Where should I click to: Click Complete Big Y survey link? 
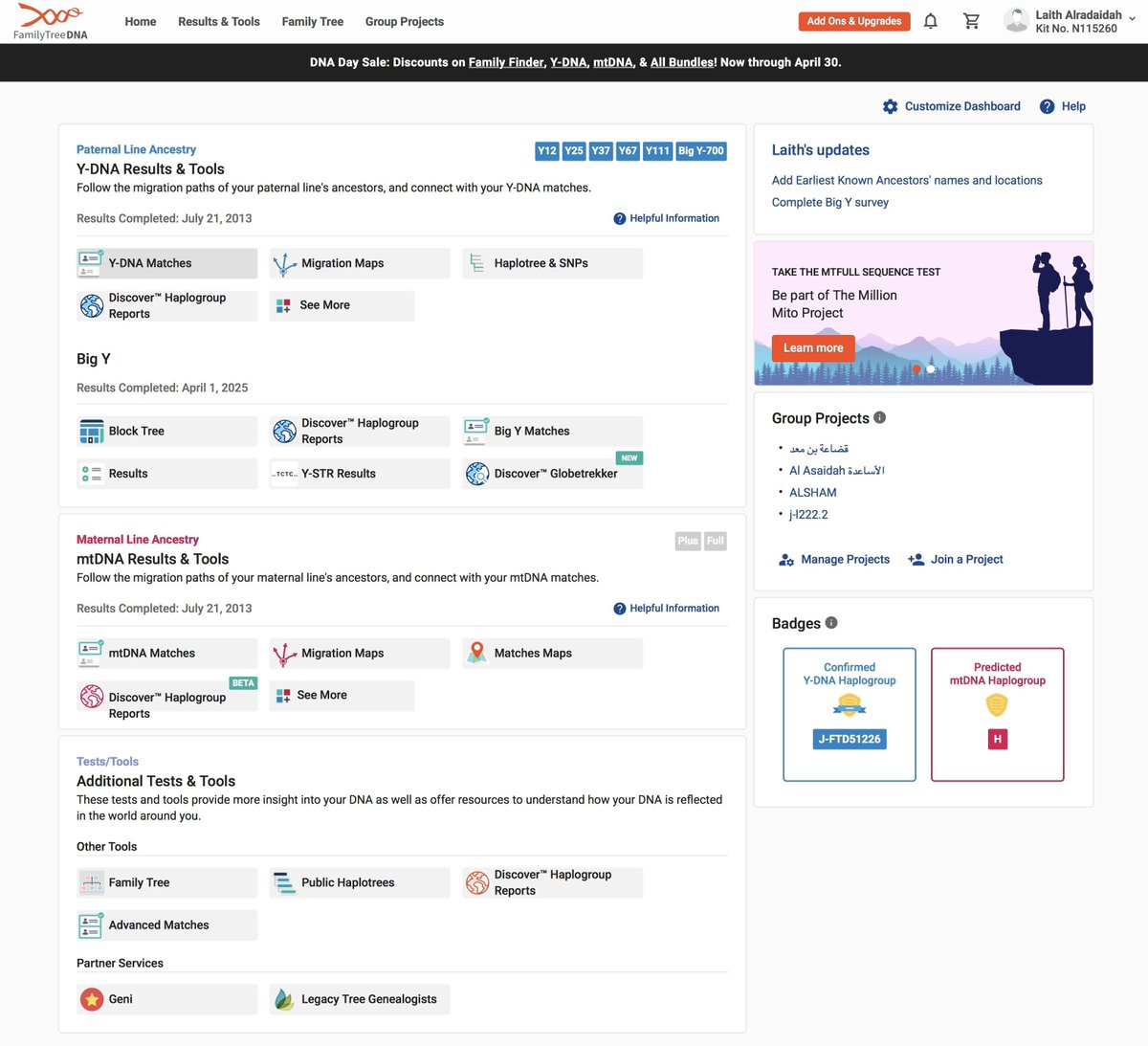[x=830, y=202]
